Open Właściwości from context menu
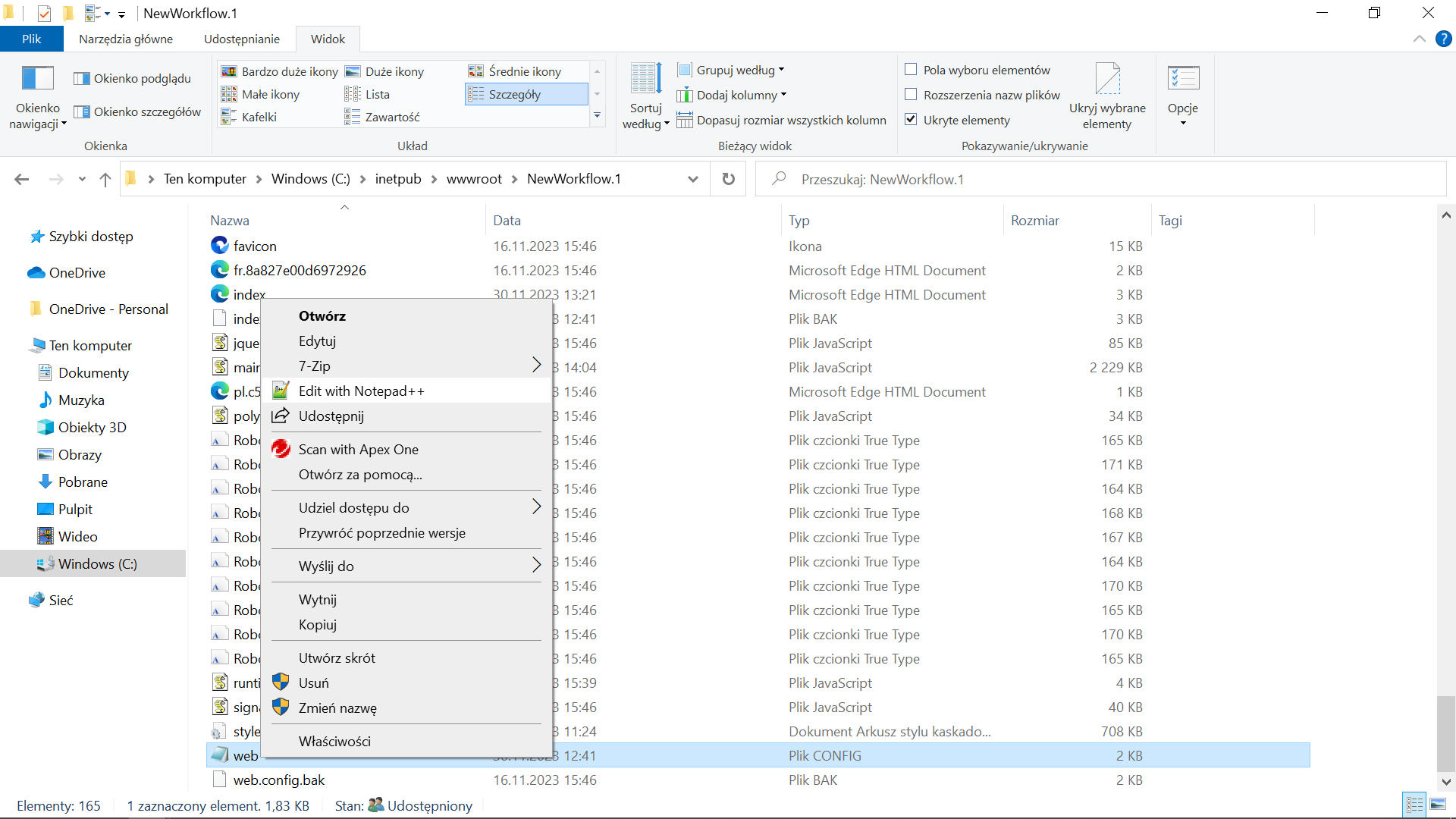The height and width of the screenshot is (819, 1456). pos(406,742)
